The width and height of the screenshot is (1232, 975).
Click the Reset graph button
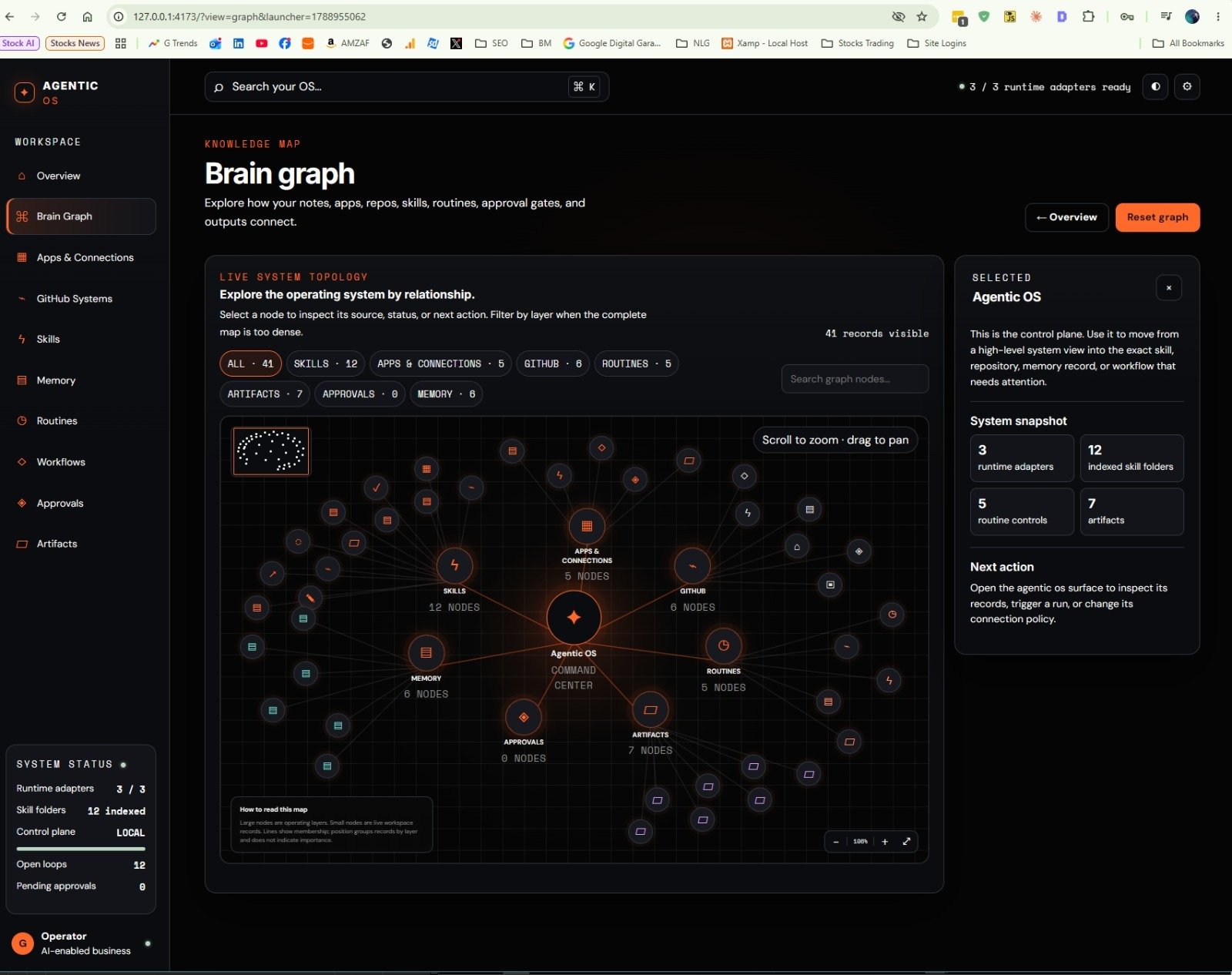point(1157,217)
